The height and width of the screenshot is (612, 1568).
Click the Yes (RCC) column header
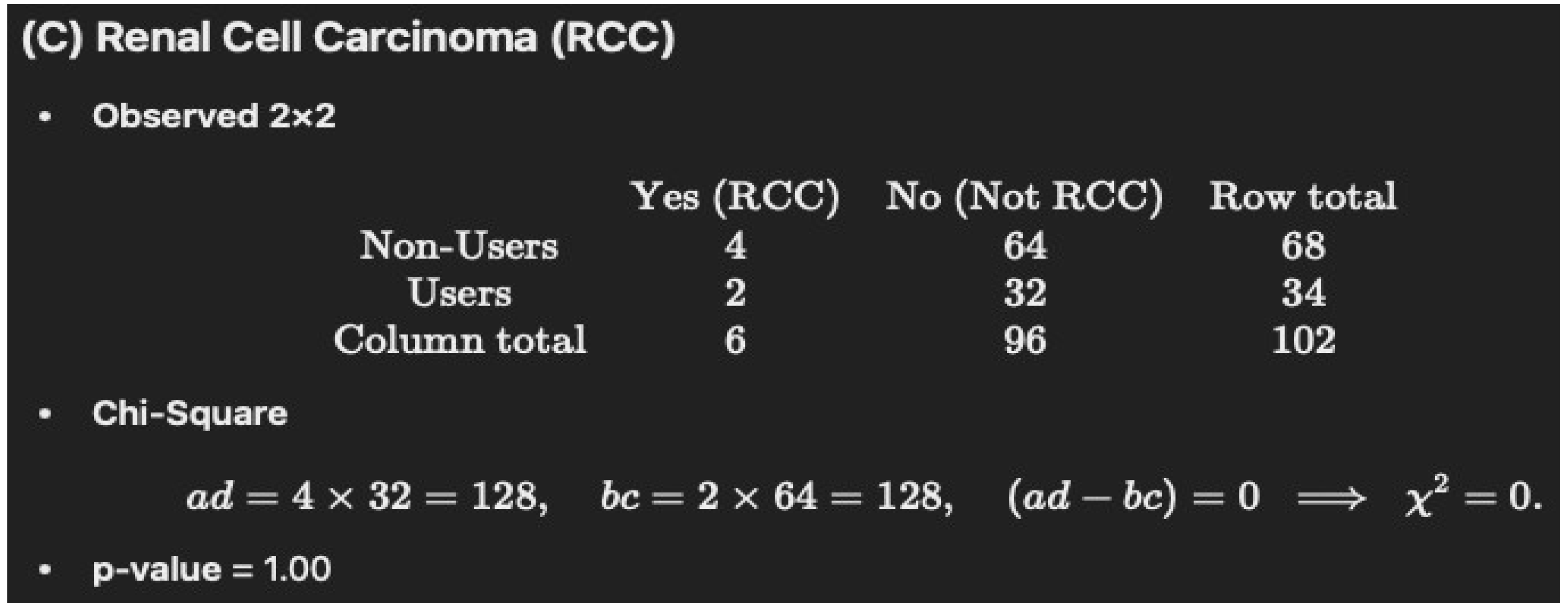(x=736, y=197)
